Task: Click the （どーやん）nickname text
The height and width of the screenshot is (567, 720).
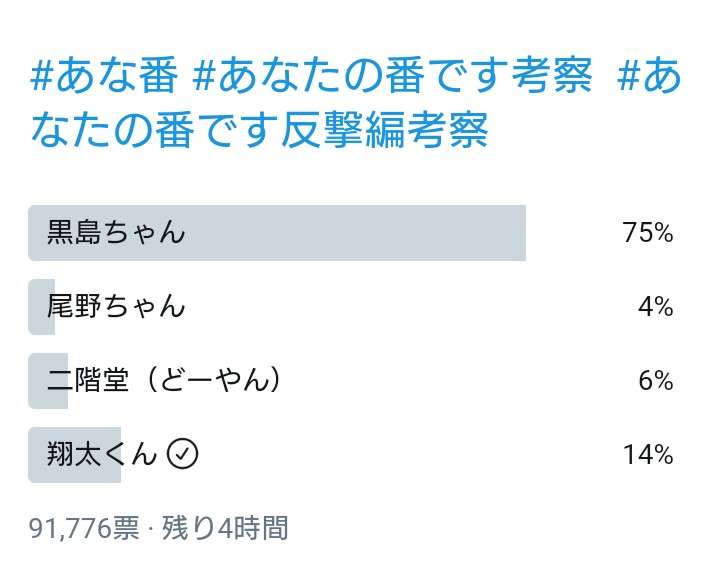Action: coord(214,380)
